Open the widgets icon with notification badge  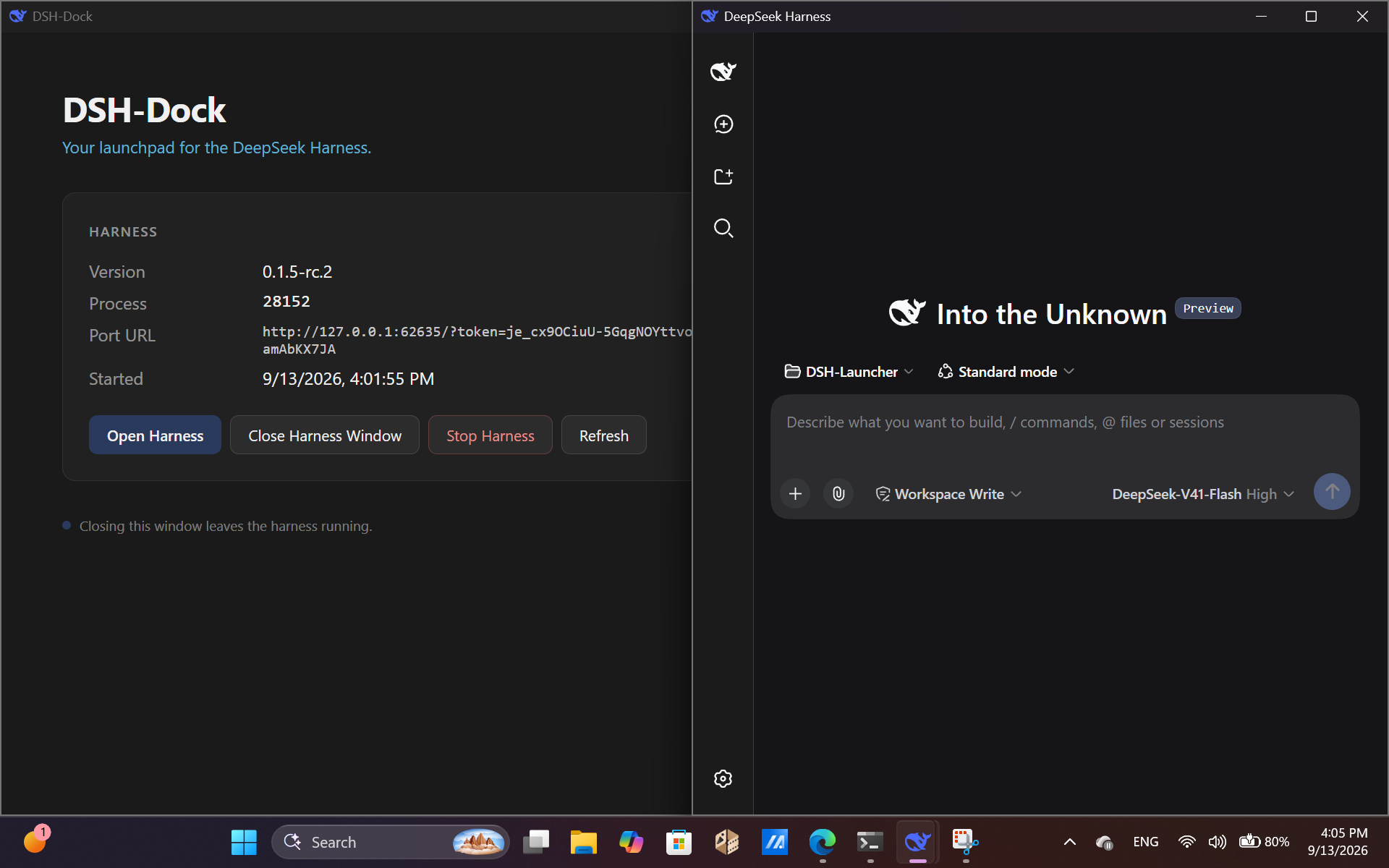pyautogui.click(x=35, y=841)
